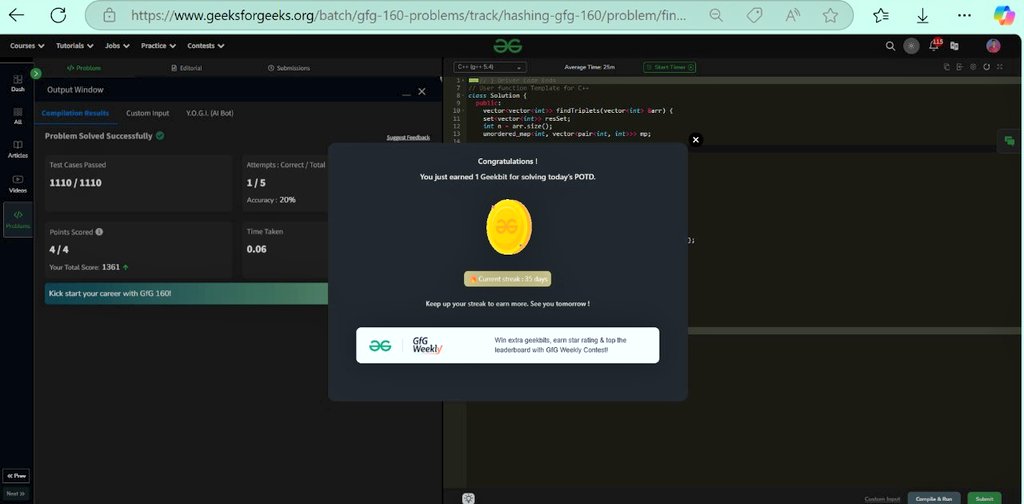Screen dimensions: 1024x504
Task: Open the Jobs dropdown menu
Action: tap(117, 46)
